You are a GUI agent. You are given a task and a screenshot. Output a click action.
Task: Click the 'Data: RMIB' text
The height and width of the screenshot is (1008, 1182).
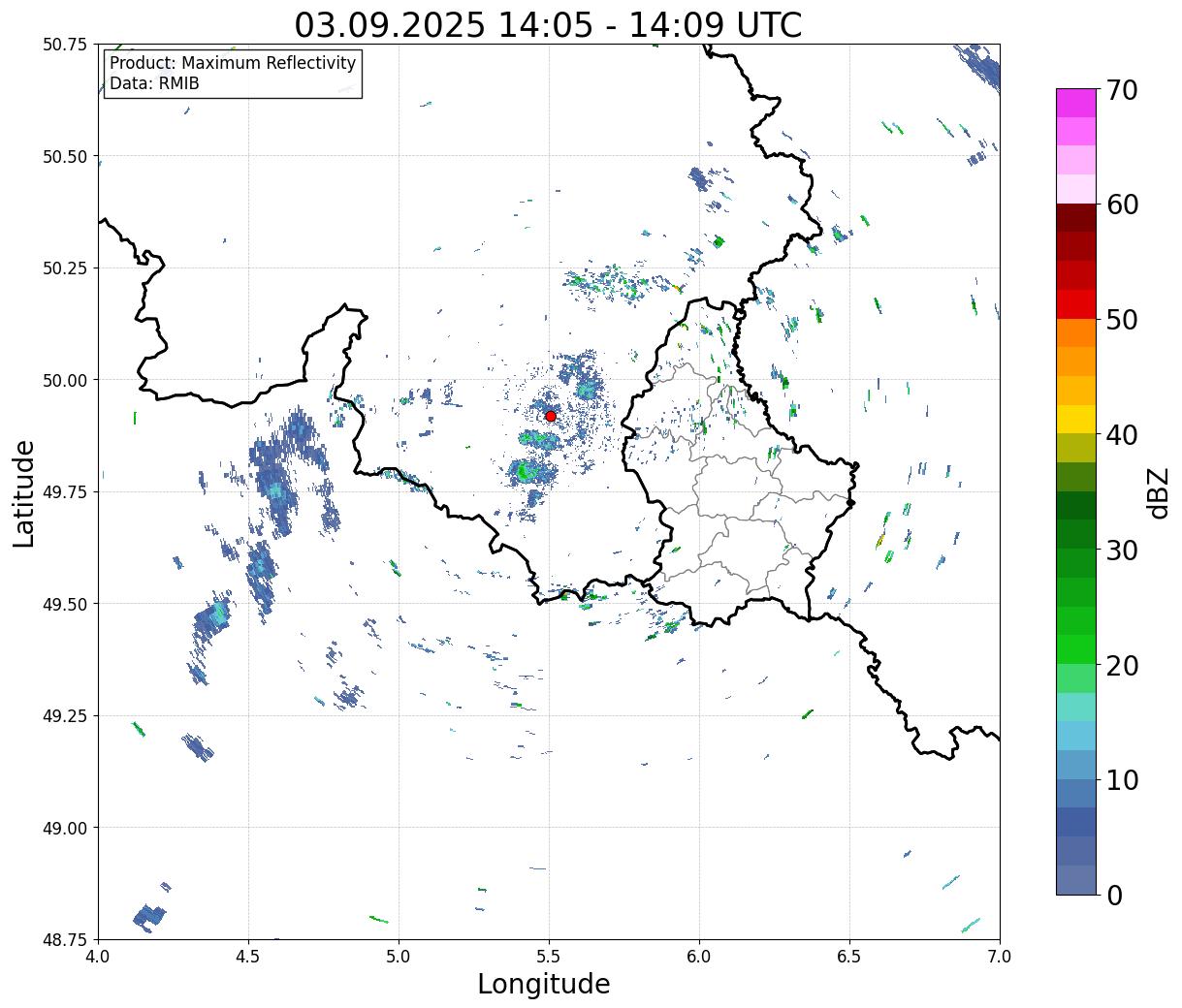tap(154, 83)
